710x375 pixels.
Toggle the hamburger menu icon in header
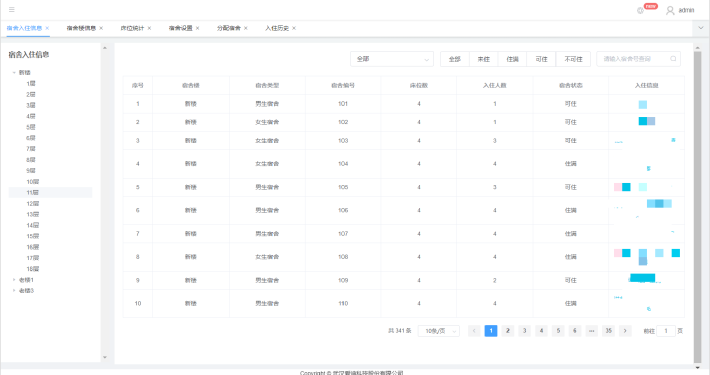pyautogui.click(x=12, y=10)
